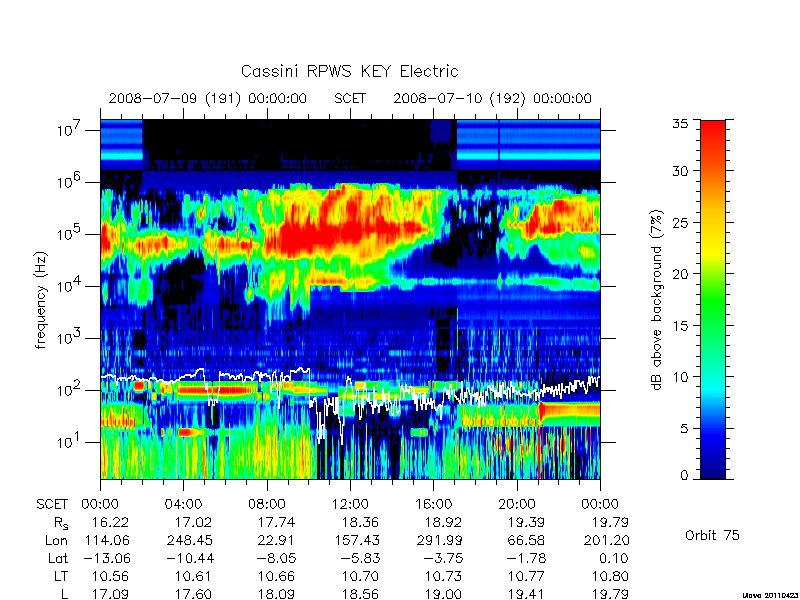
Task: Click the 'SCET' row header below the plot
Action: [52, 504]
